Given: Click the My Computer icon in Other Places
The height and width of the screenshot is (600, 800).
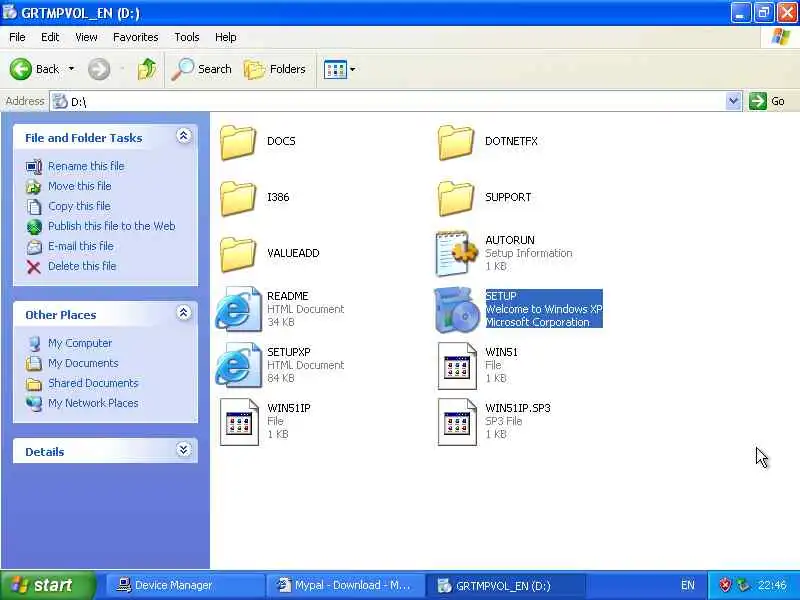Looking at the screenshot, I should (x=34, y=344).
